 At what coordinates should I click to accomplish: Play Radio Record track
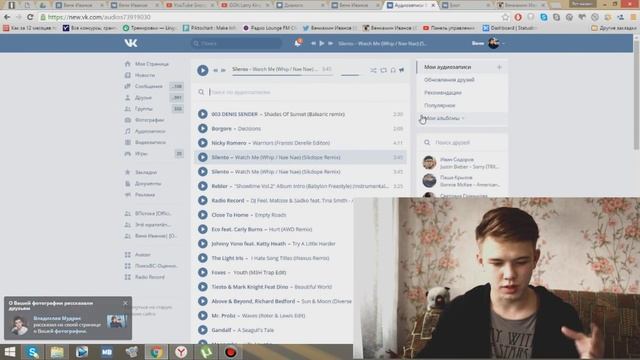coord(202,200)
